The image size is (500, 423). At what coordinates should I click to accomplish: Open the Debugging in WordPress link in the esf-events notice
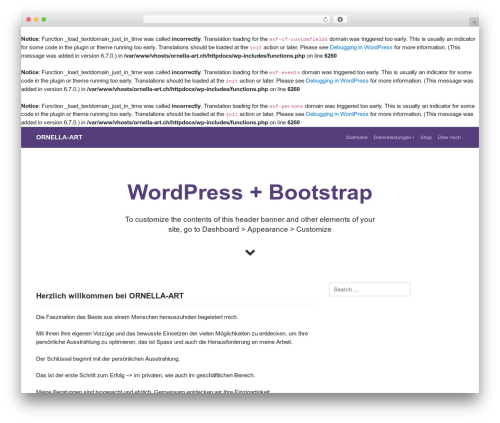pos(337,81)
